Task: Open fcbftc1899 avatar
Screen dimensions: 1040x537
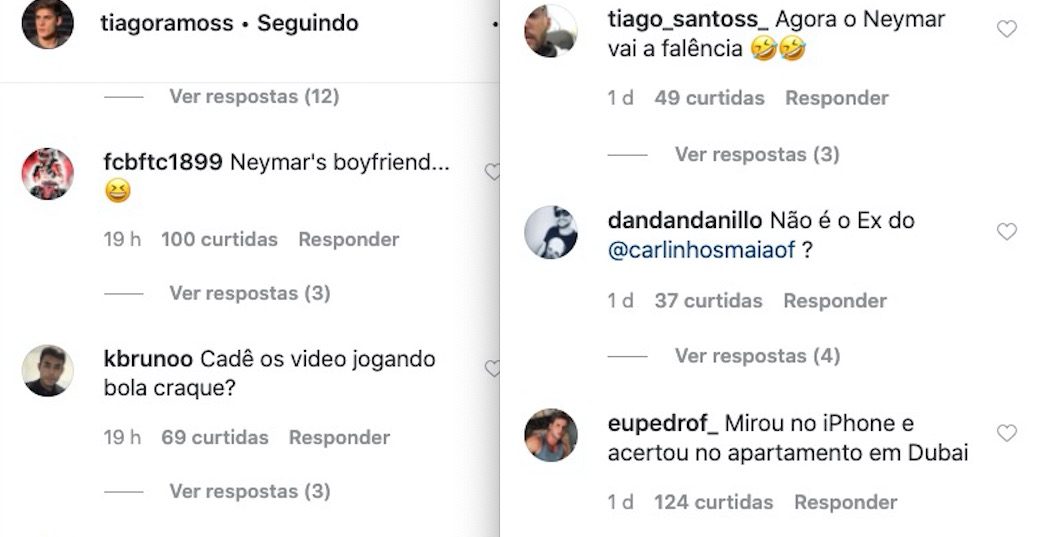Action: pyautogui.click(x=48, y=174)
